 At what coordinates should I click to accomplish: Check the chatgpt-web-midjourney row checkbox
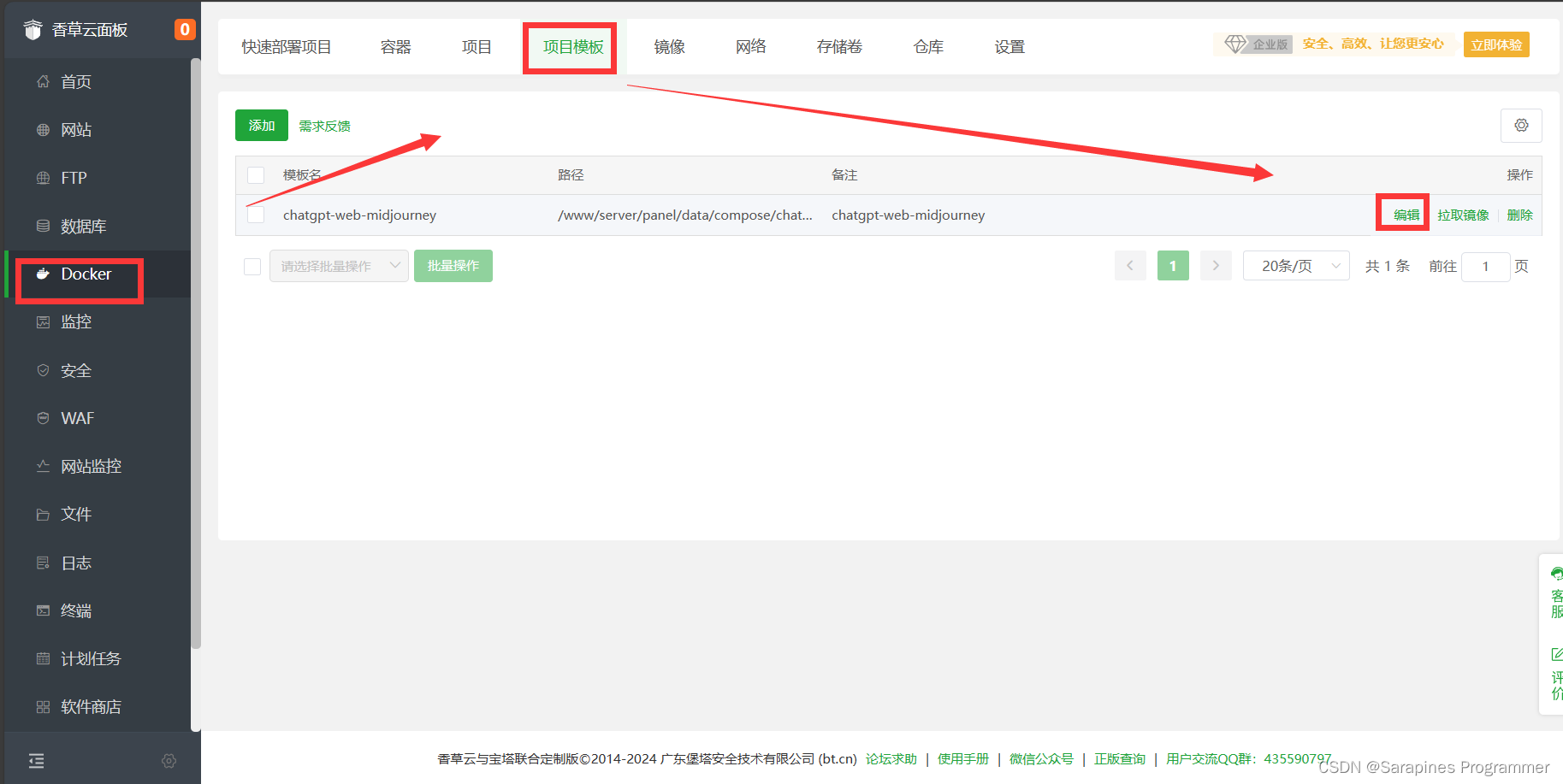pos(255,215)
